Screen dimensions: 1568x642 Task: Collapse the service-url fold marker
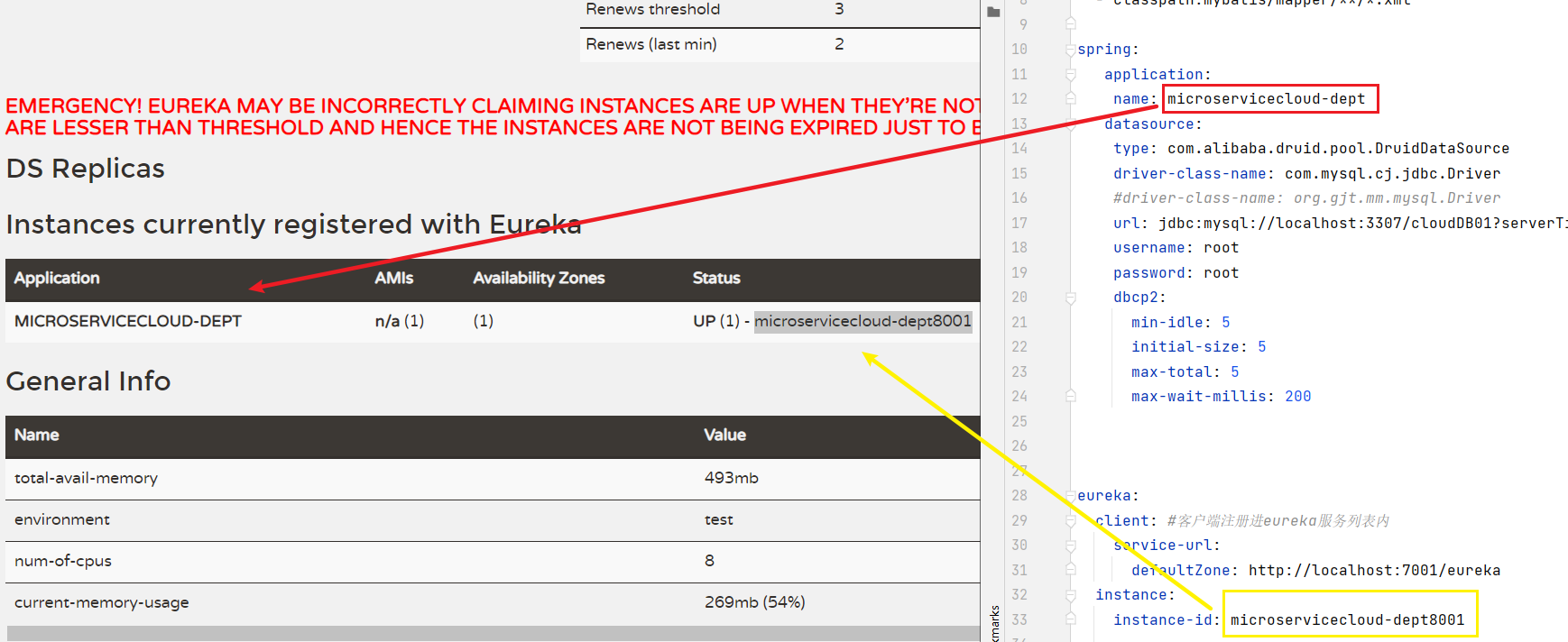[x=1070, y=546]
